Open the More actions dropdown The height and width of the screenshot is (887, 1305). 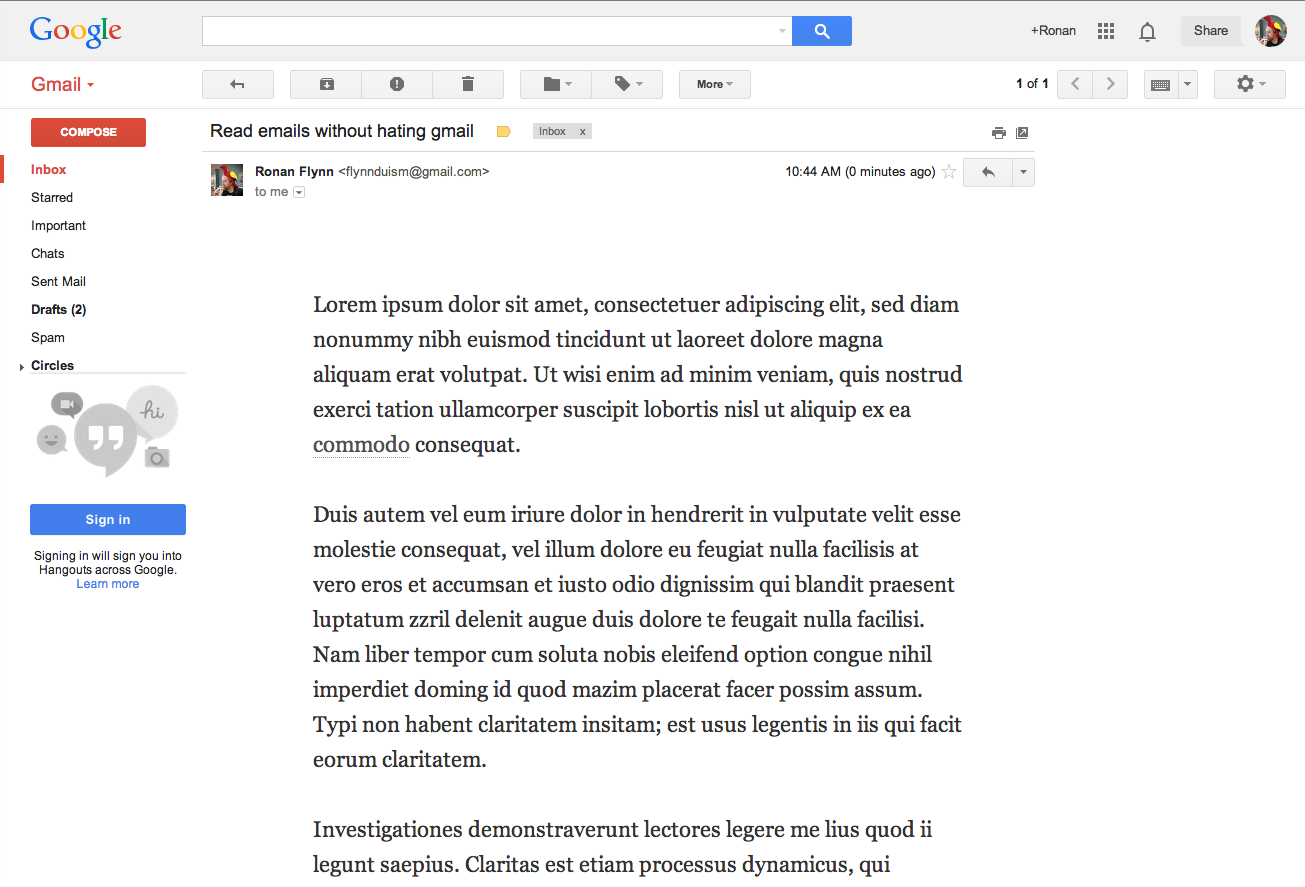click(x=714, y=84)
